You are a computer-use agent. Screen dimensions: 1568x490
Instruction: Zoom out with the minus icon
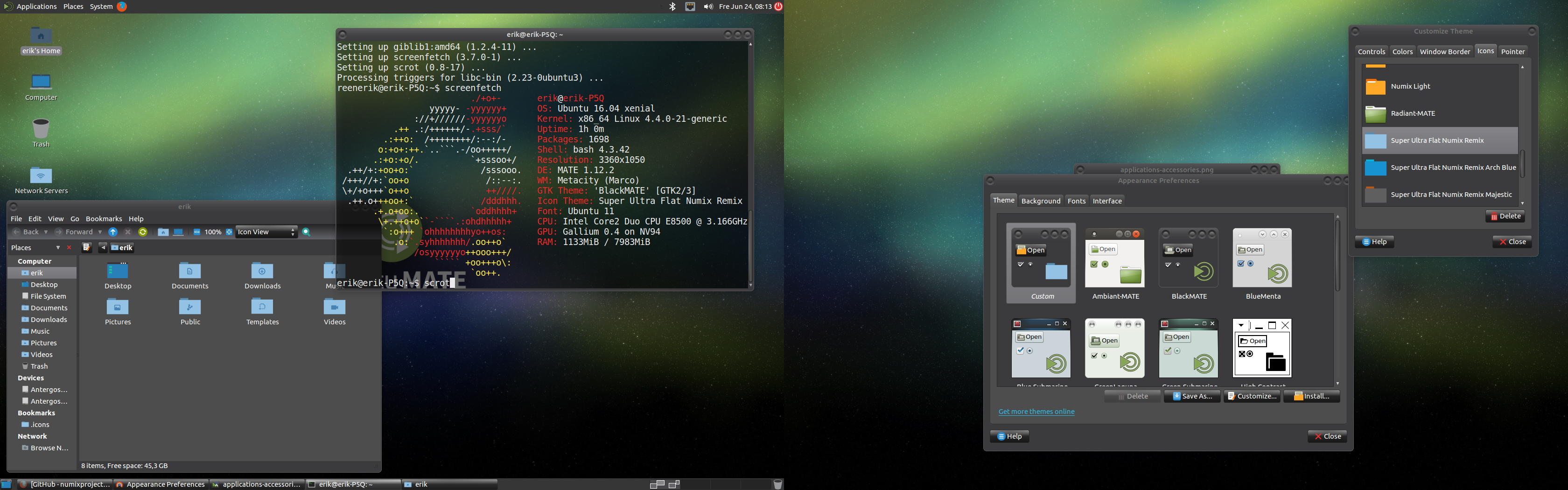(x=196, y=232)
